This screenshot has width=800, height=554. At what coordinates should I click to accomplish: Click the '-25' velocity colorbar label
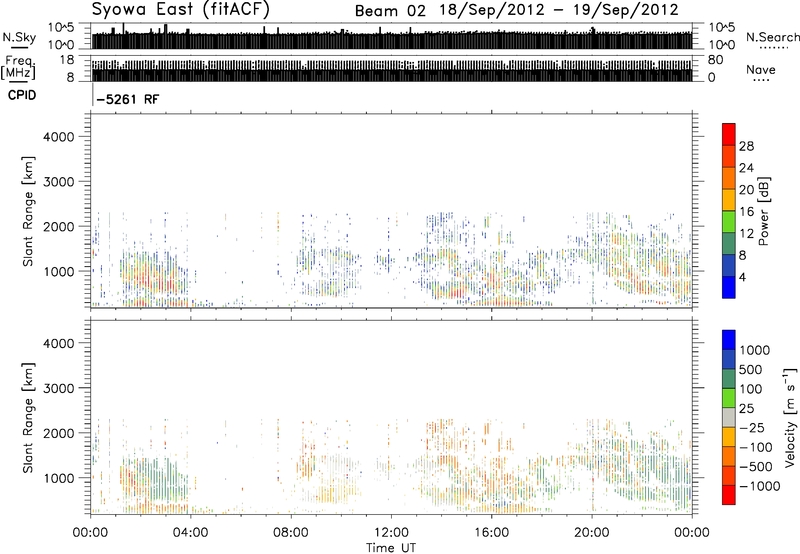tap(753, 428)
